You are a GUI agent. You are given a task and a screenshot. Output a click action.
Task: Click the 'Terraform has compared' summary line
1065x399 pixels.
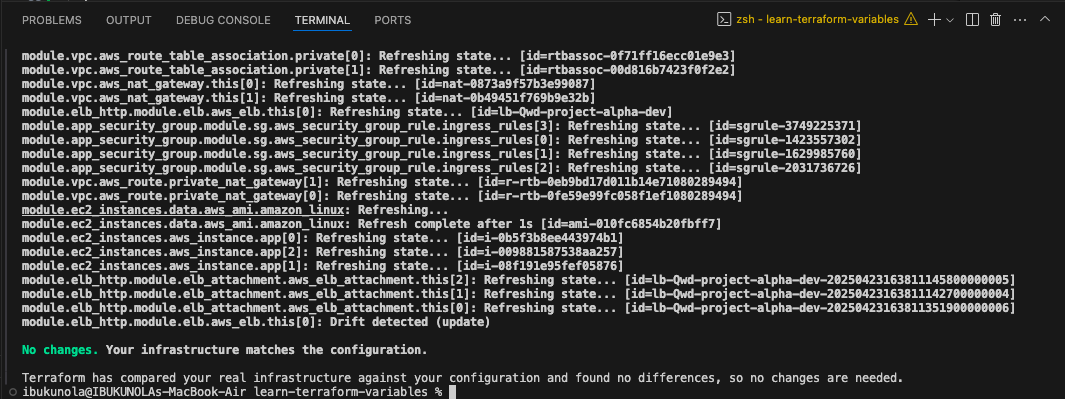pyautogui.click(x=462, y=377)
